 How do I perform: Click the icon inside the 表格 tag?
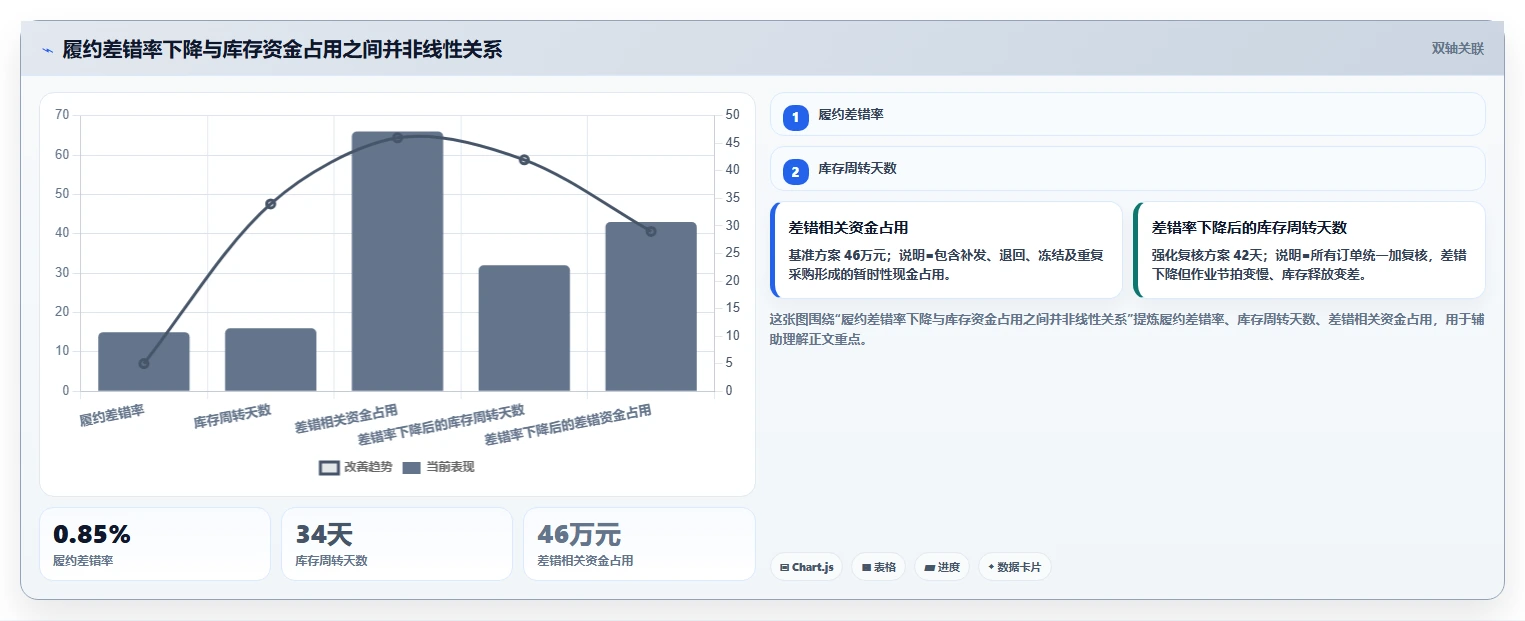point(866,568)
